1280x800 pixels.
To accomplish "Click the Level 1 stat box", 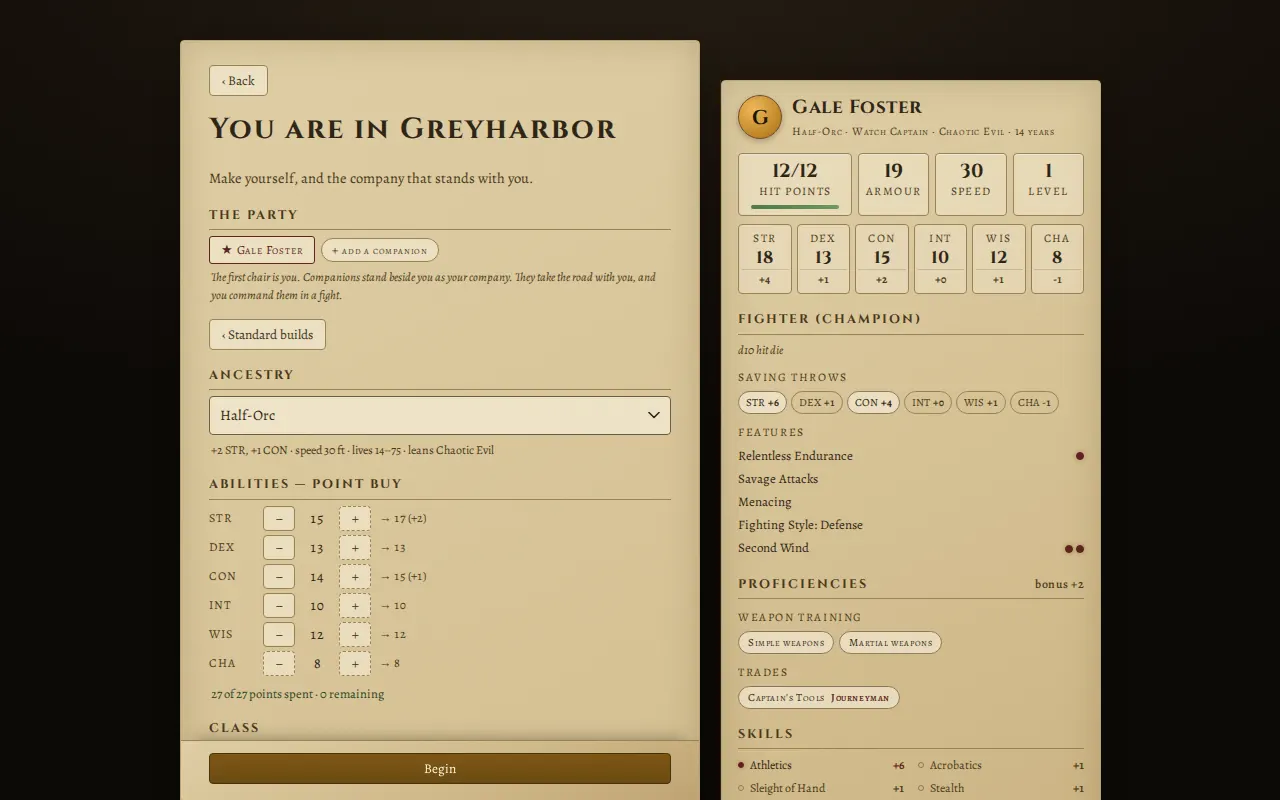I will [1048, 184].
